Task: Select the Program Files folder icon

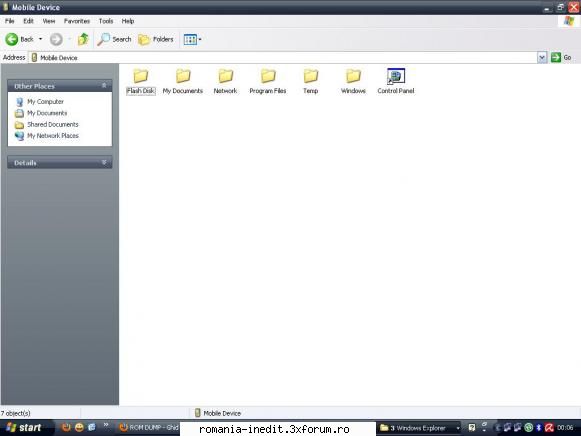Action: [x=268, y=76]
